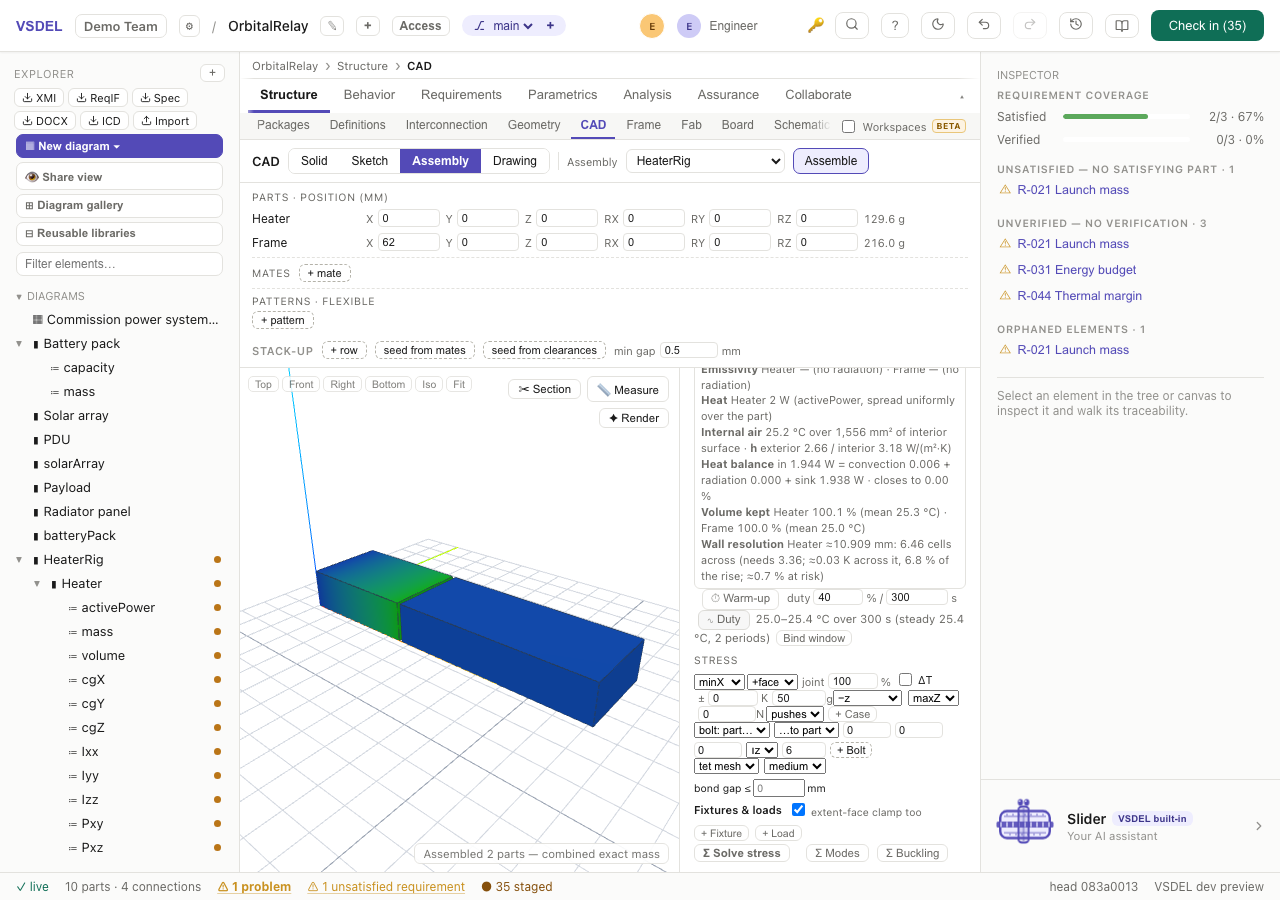Open the book documentation icon
This screenshot has width=1280, height=900.
pyautogui.click(x=1122, y=26)
